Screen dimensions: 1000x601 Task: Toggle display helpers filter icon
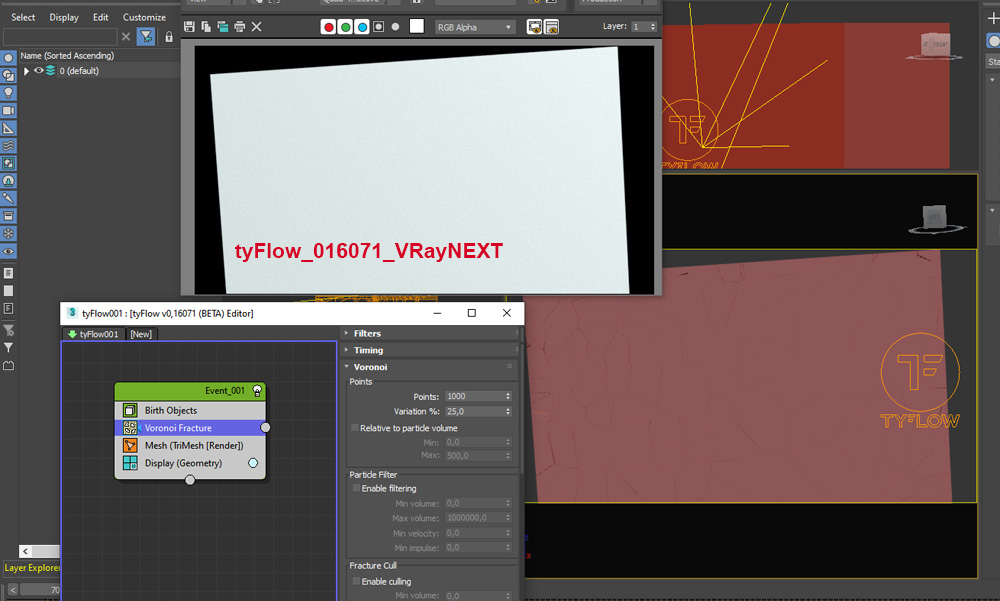point(8,128)
